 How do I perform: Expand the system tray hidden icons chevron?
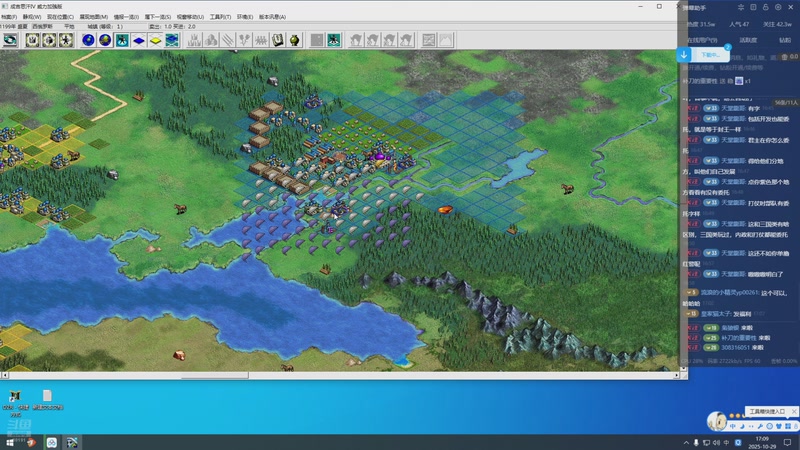tap(686, 442)
